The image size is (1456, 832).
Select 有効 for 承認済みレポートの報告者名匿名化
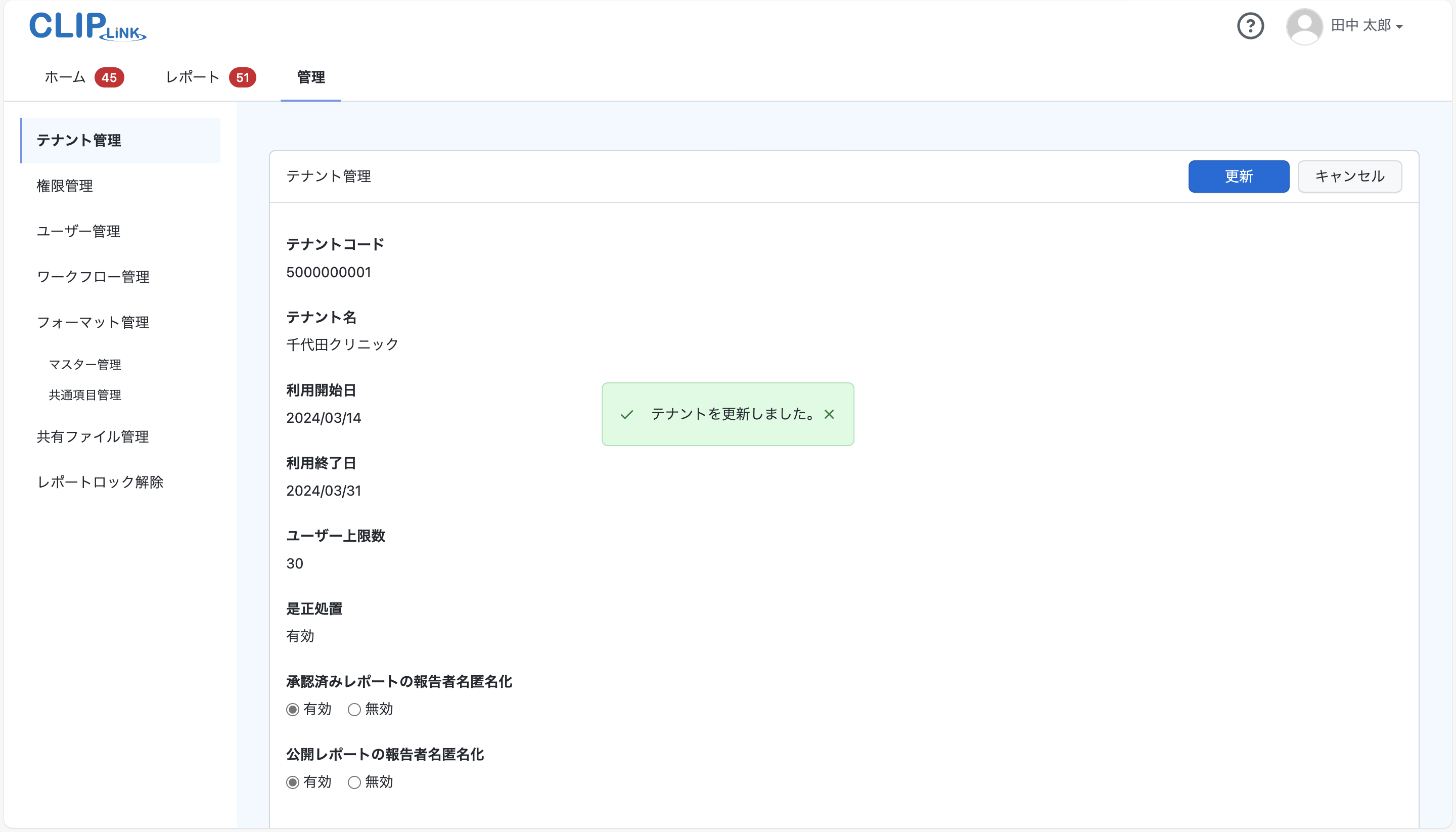(292, 710)
